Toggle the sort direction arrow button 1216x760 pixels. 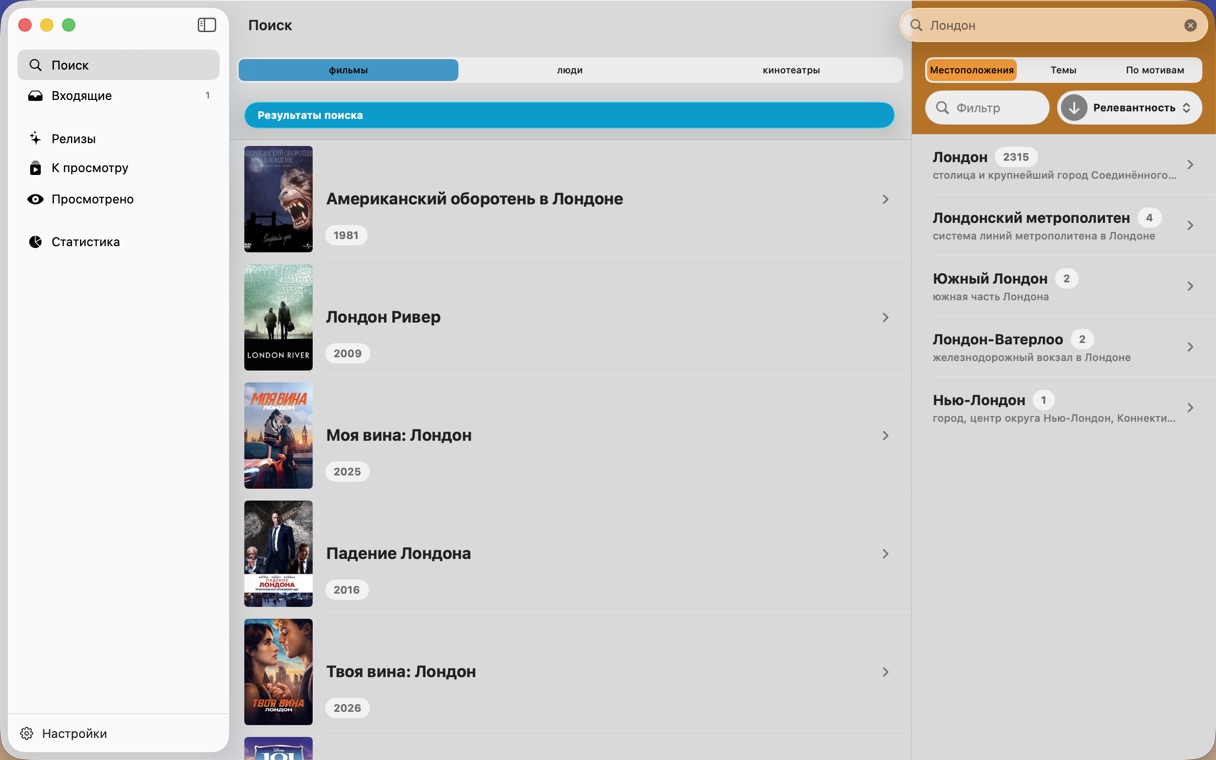click(1074, 108)
